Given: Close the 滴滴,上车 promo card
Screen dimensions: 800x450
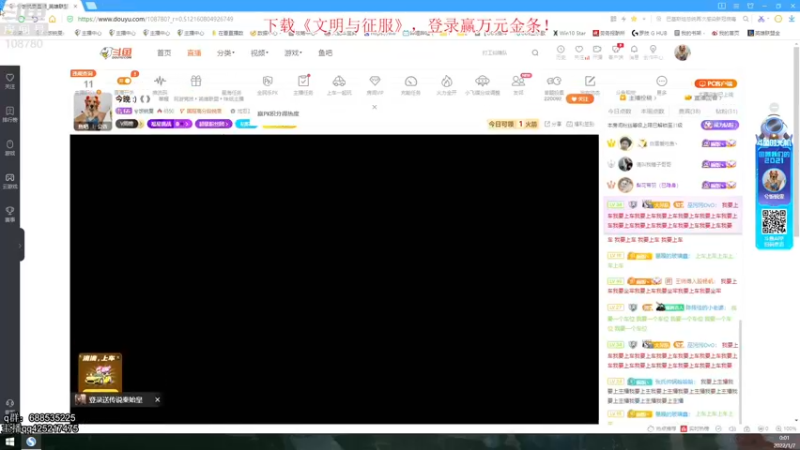Looking at the screenshot, I should [x=118, y=358].
